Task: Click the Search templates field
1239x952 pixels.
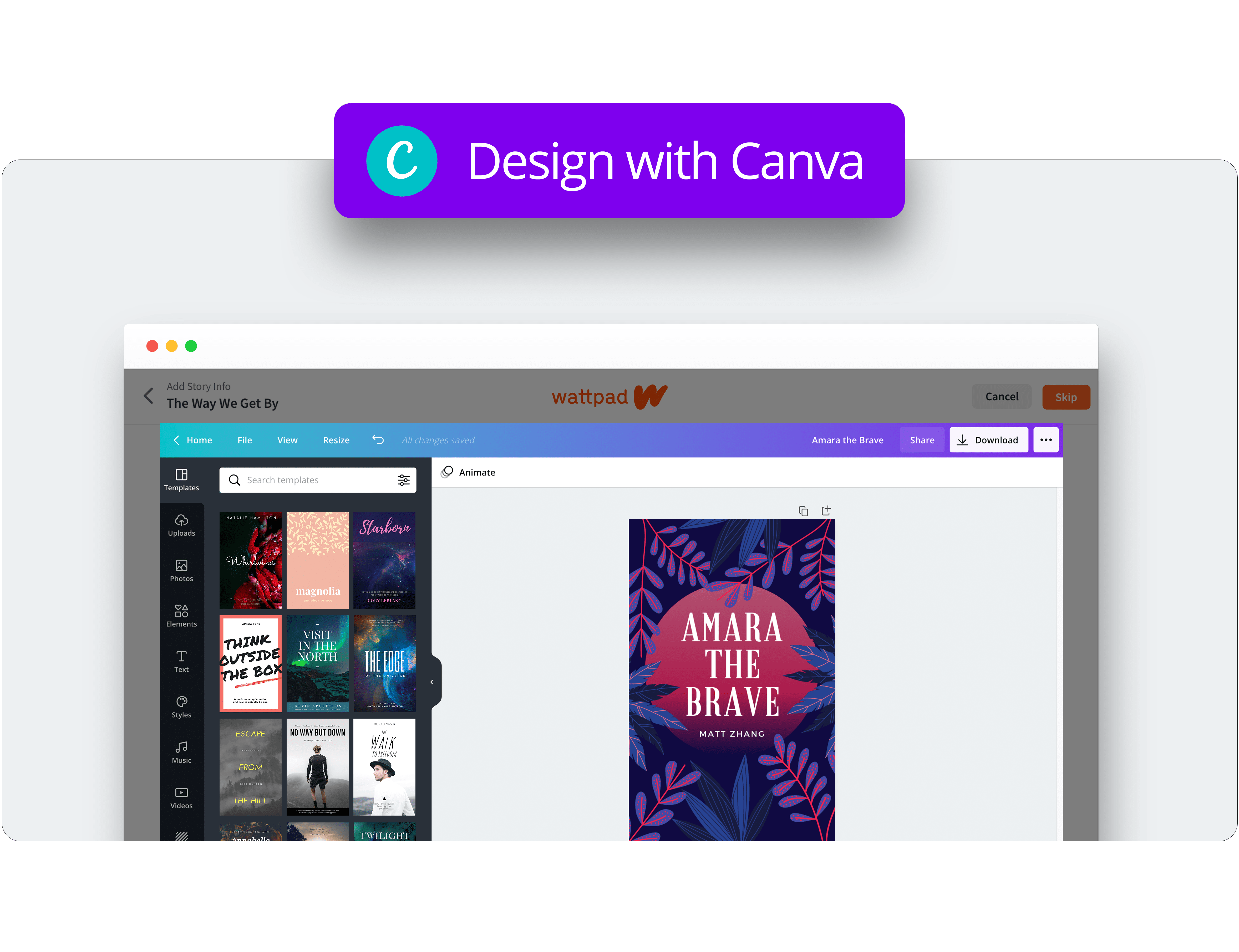Action: (317, 480)
